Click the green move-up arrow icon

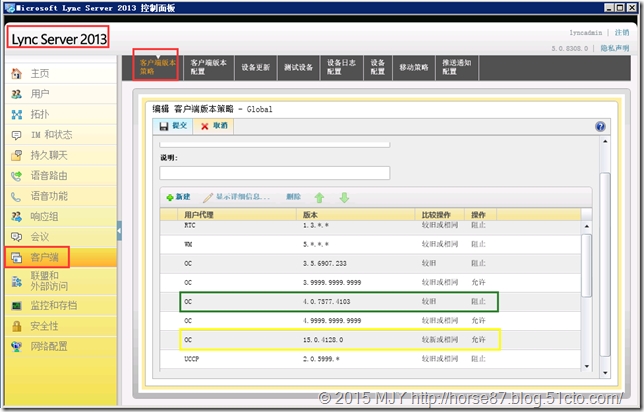pos(320,198)
